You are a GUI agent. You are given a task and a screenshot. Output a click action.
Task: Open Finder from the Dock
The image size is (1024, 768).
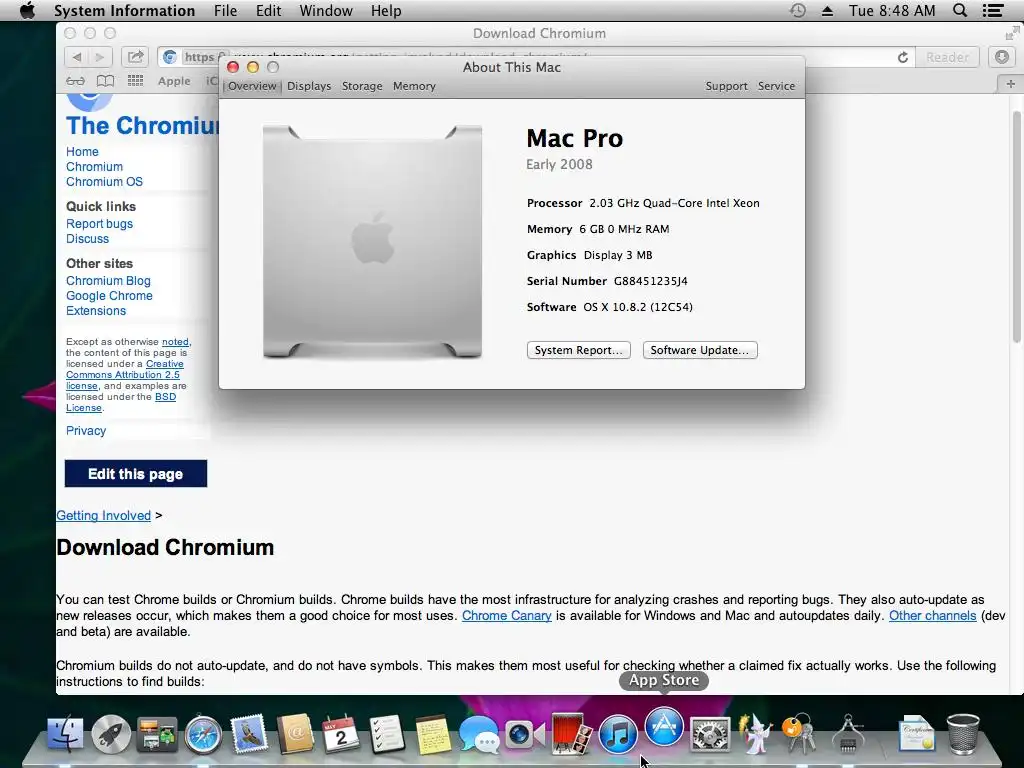pos(65,734)
